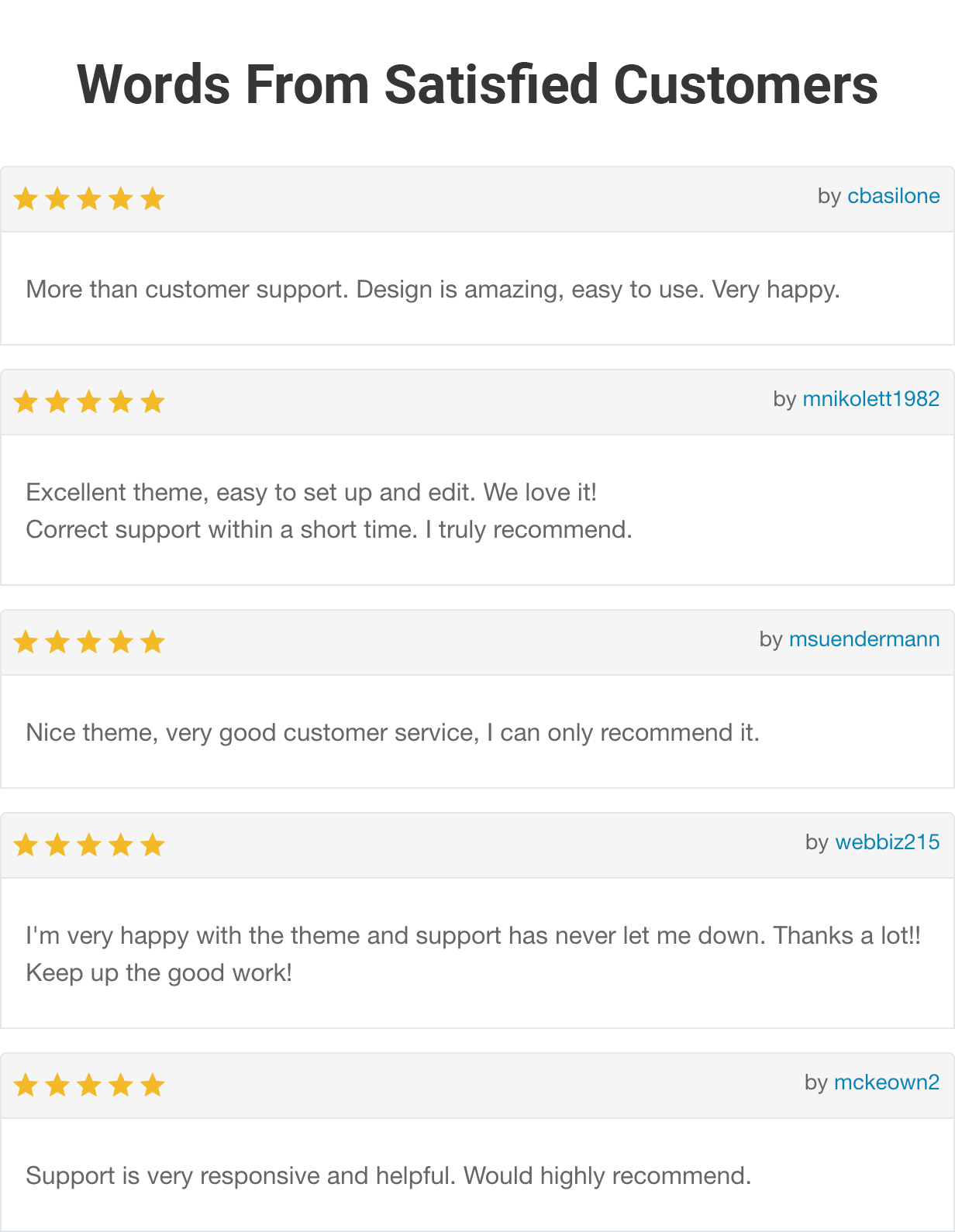Open mckeown2's profile link

(887, 1083)
